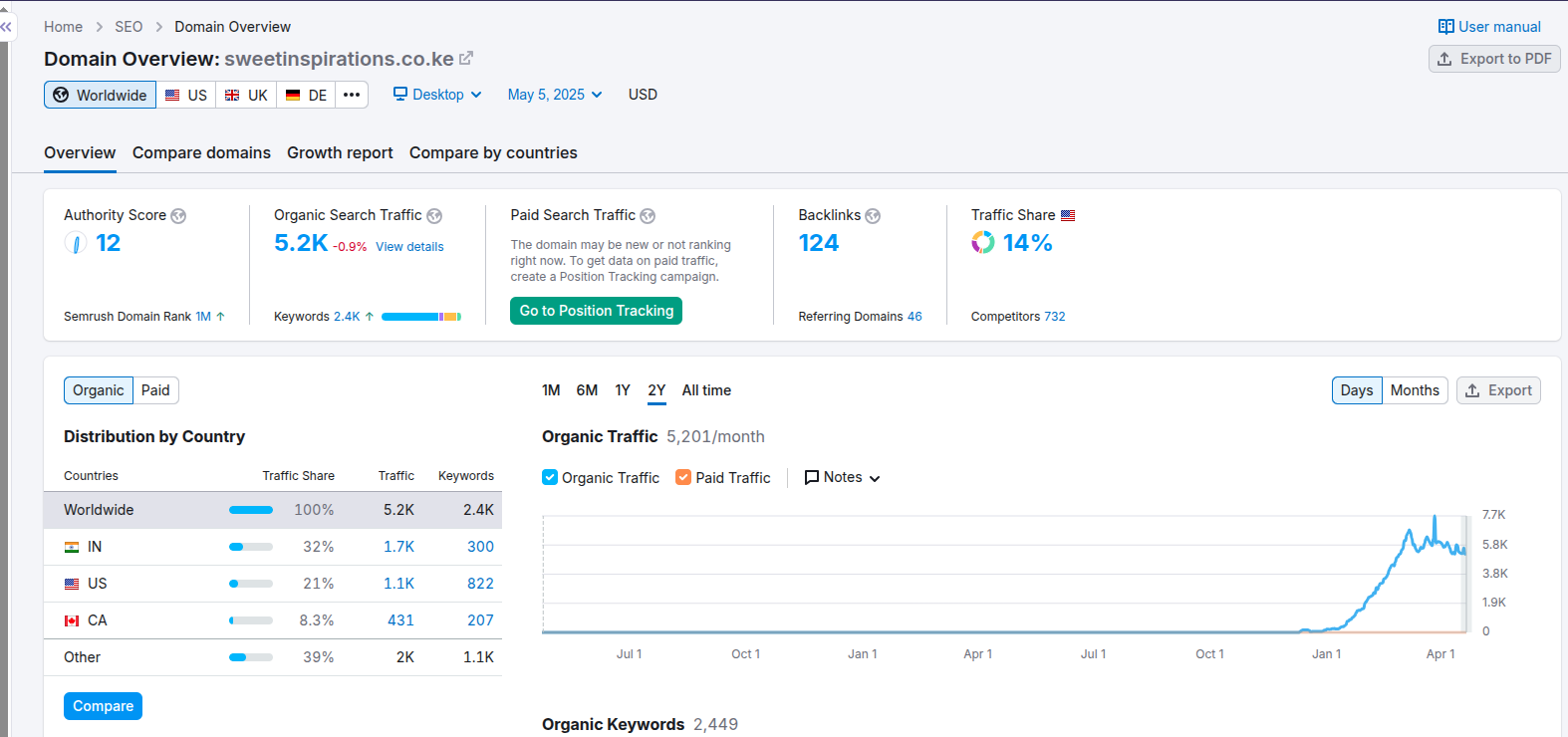Switch distribution to Paid
The width and height of the screenshot is (1568, 737).
click(155, 390)
